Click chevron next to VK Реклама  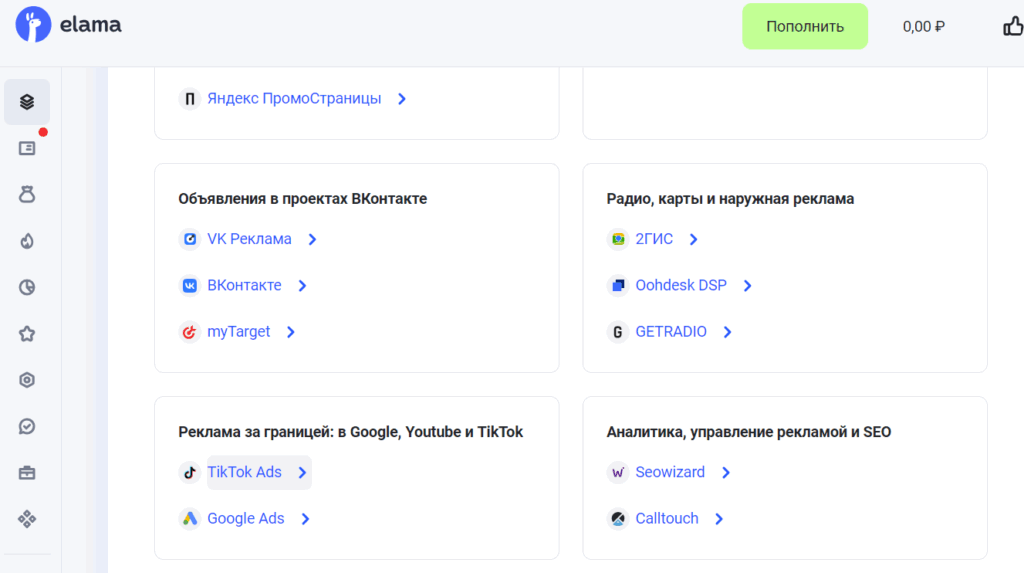tap(312, 239)
